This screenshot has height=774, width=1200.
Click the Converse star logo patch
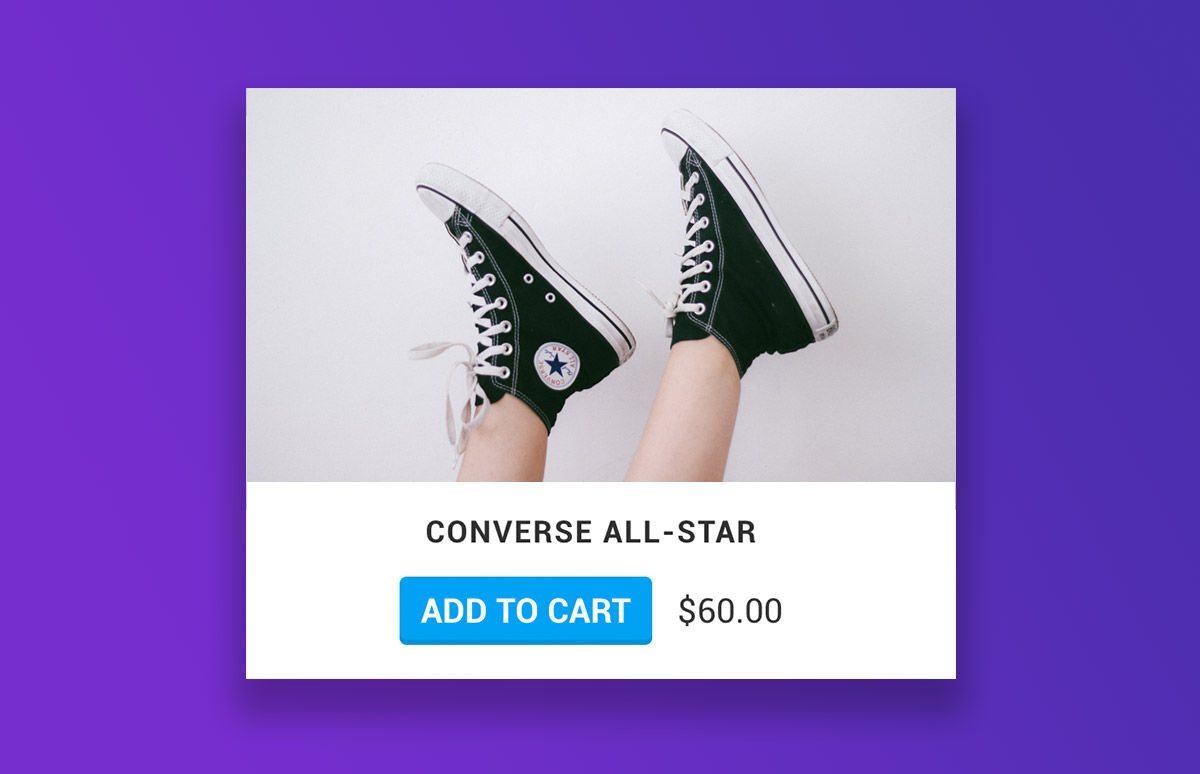(556, 366)
